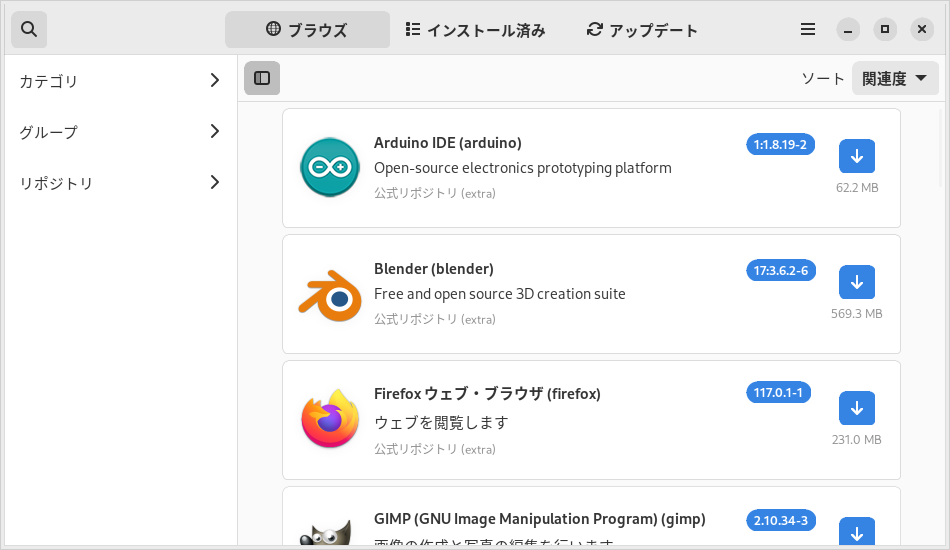Click Blender version badge 17:3.6.2-6

click(x=781, y=271)
